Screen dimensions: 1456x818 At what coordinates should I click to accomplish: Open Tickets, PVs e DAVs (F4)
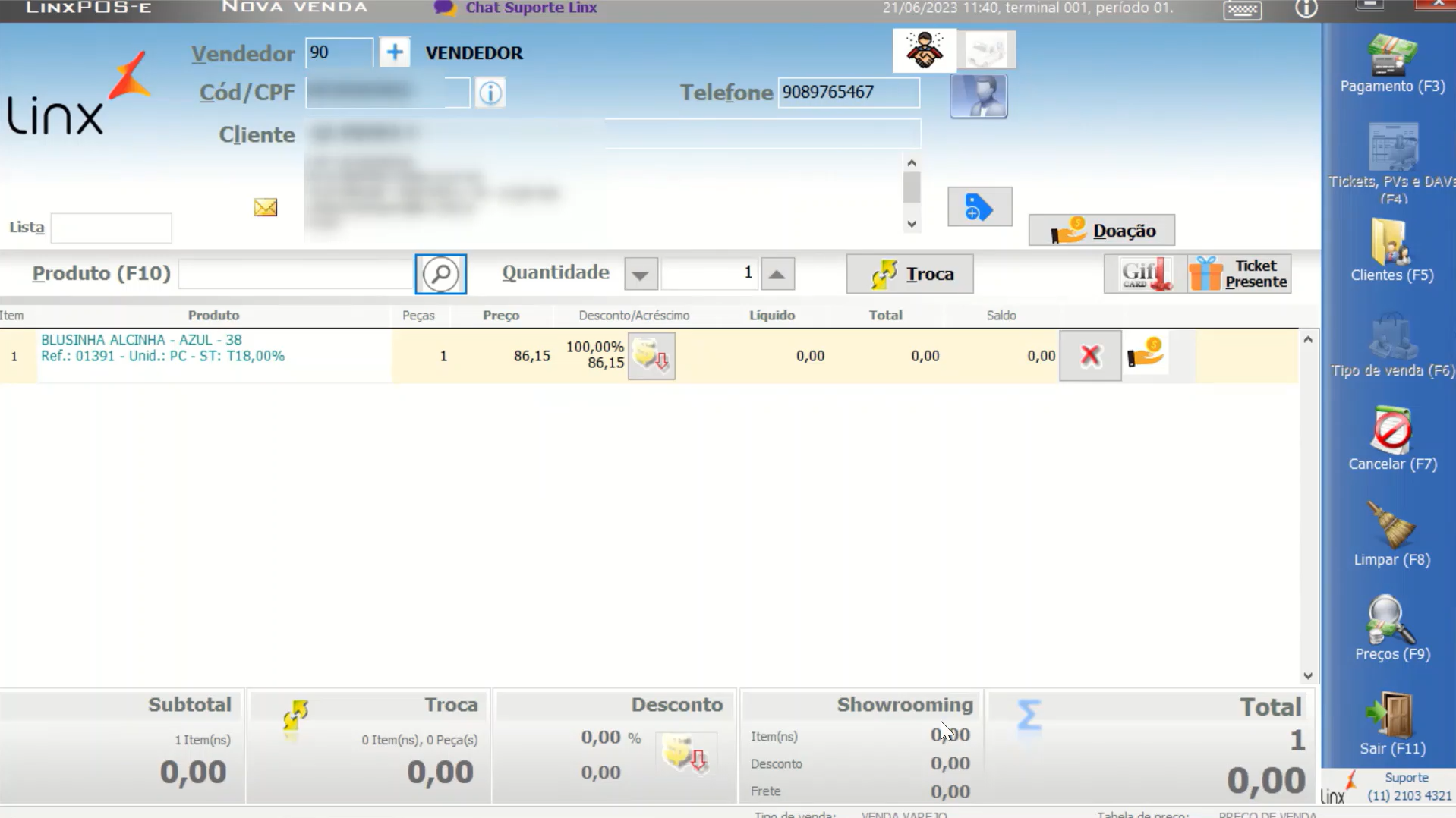point(1391,162)
